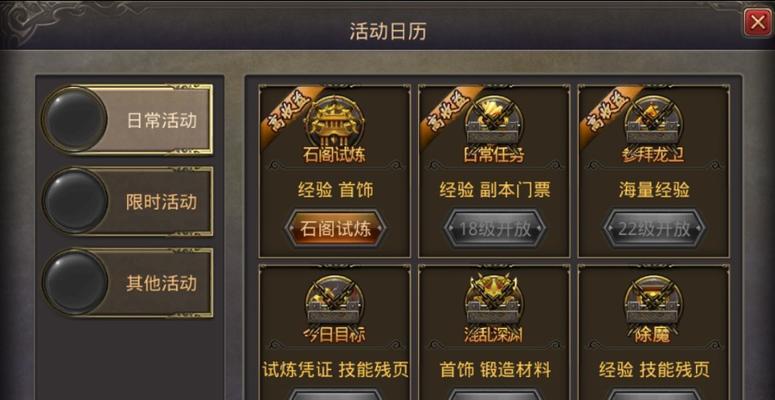Image resolution: width=775 pixels, height=400 pixels.
Task: Toggle the round orb beside 日常活动
Action: pyautogui.click(x=75, y=119)
